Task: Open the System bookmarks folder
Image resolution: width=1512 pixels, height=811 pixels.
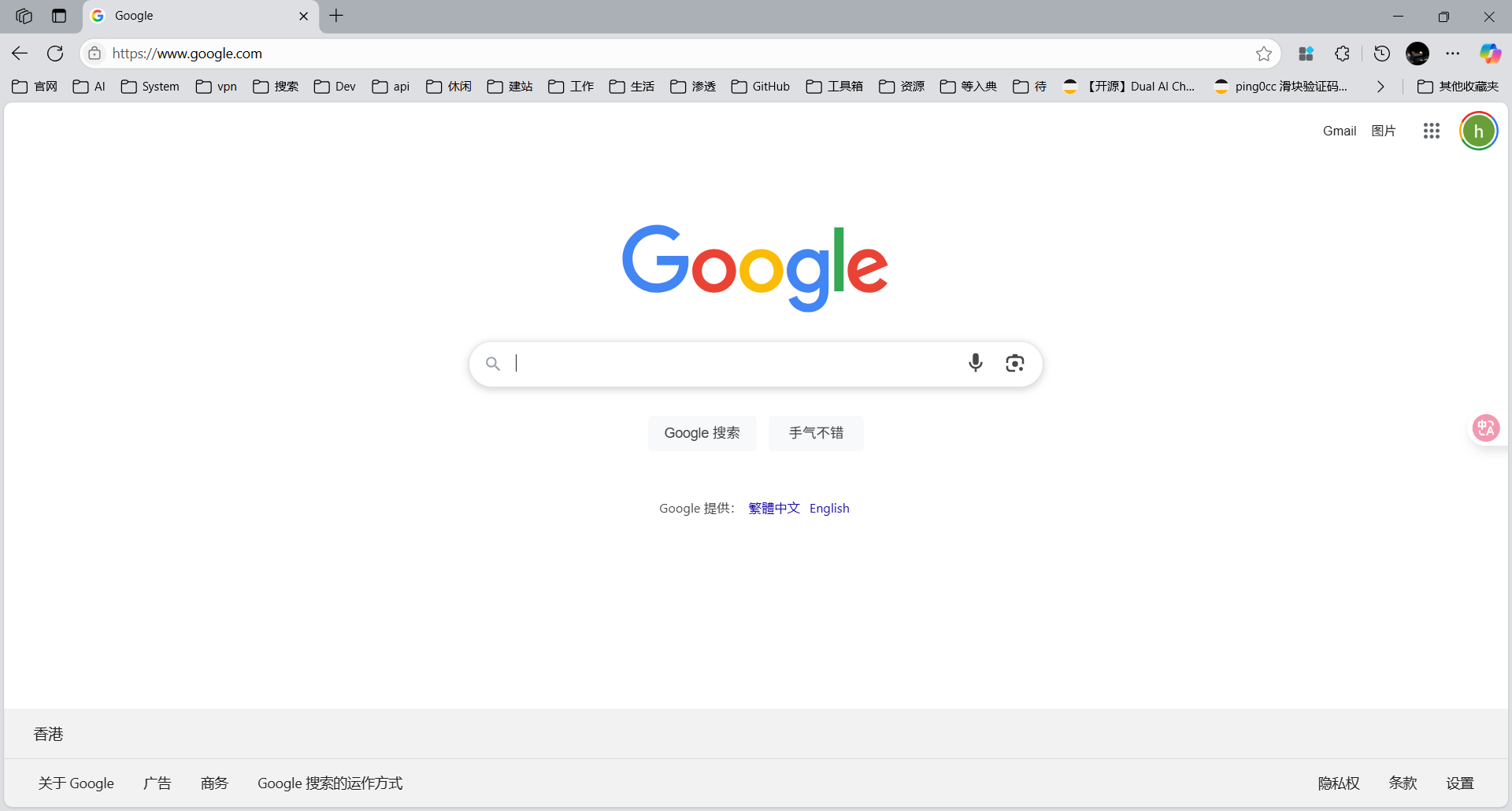Action: pyautogui.click(x=150, y=87)
